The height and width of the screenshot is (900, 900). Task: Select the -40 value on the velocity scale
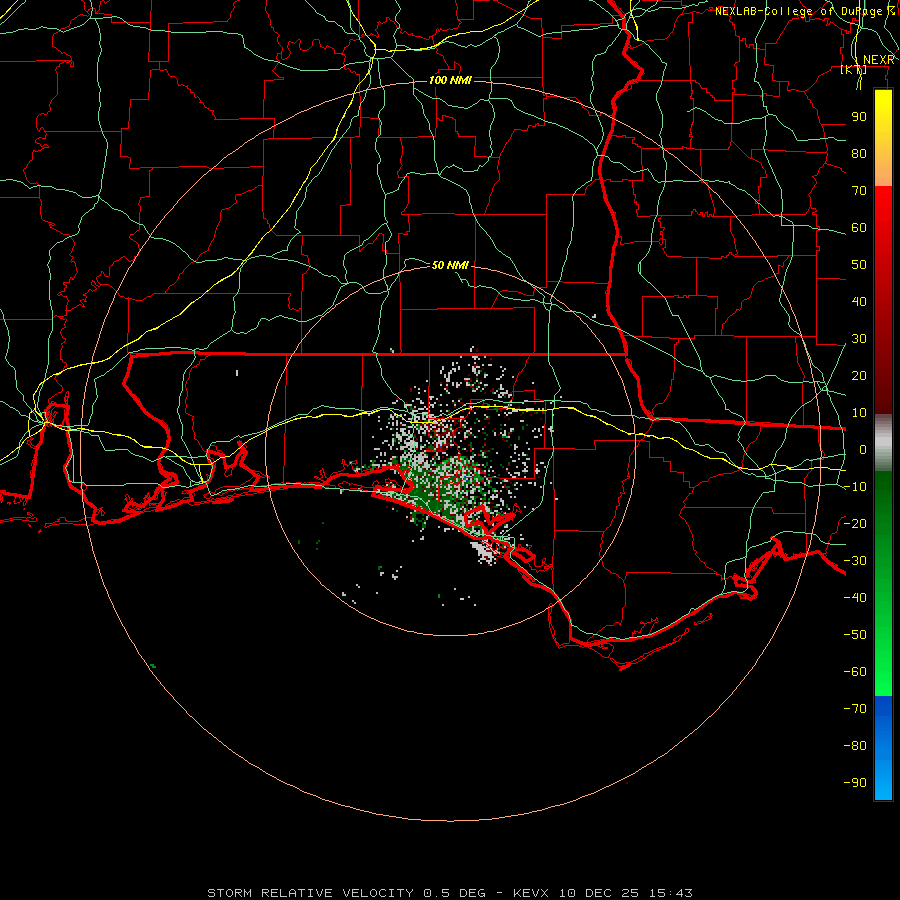[x=855, y=598]
